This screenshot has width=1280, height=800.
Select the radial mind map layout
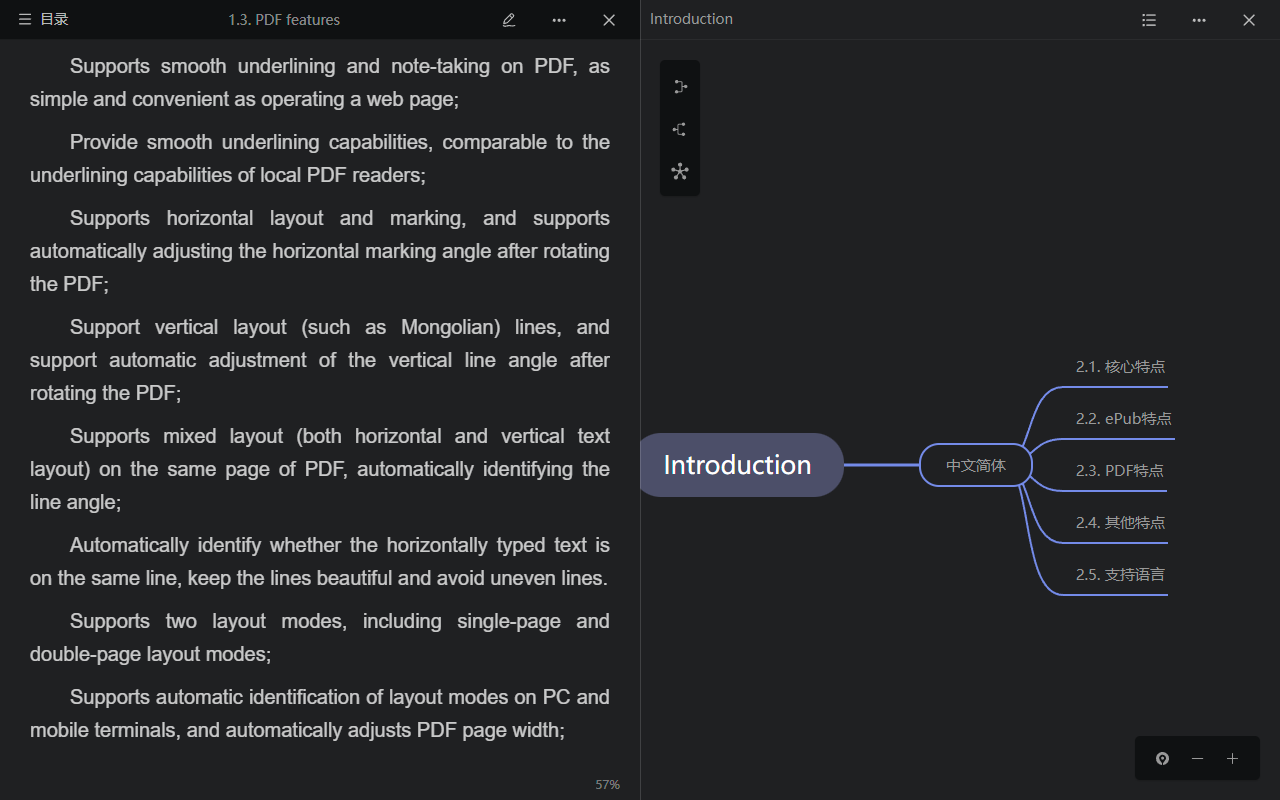pos(680,171)
